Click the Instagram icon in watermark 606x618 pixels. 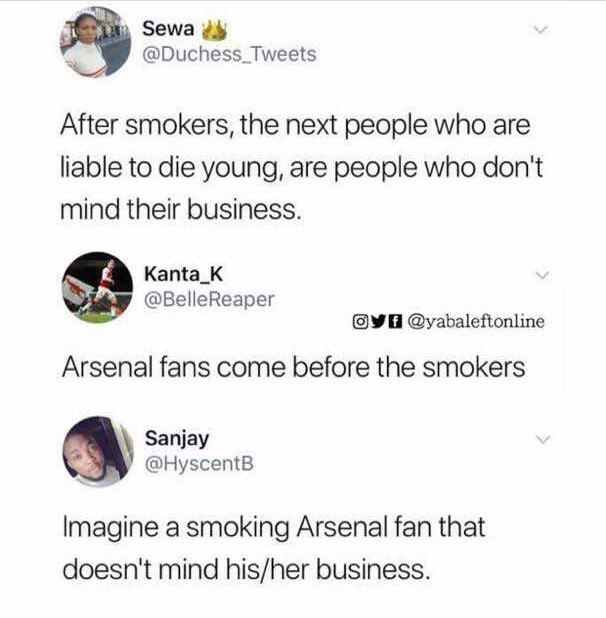coord(360,321)
